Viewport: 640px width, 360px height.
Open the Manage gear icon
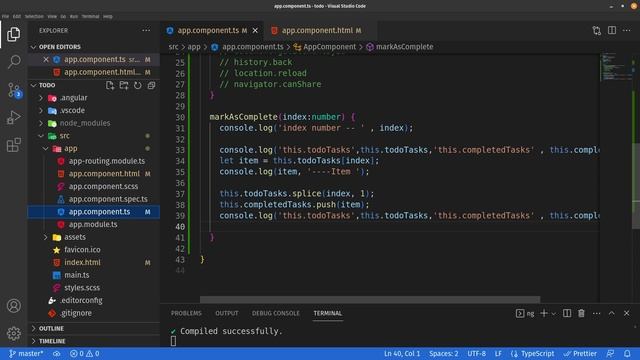pos(13,333)
